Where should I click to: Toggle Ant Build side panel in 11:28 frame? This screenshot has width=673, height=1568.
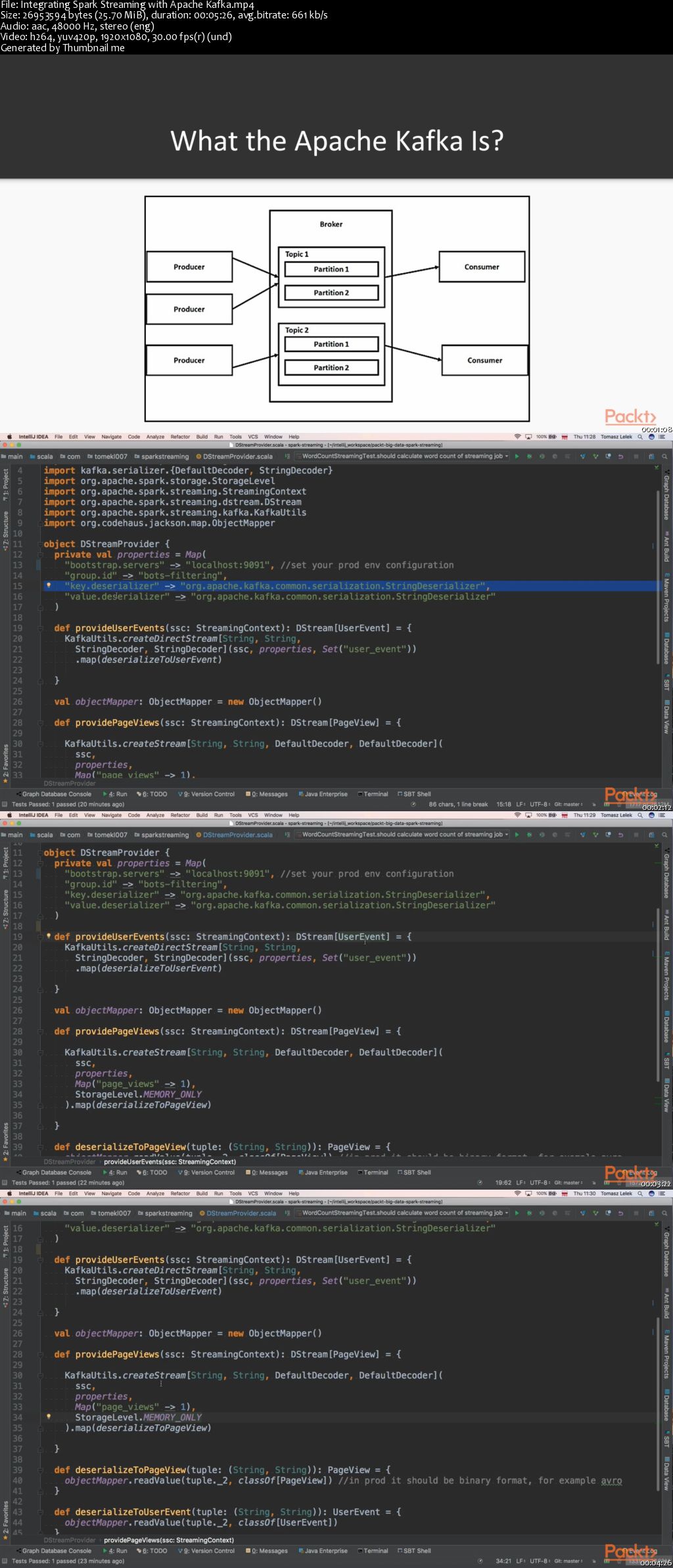[x=666, y=547]
